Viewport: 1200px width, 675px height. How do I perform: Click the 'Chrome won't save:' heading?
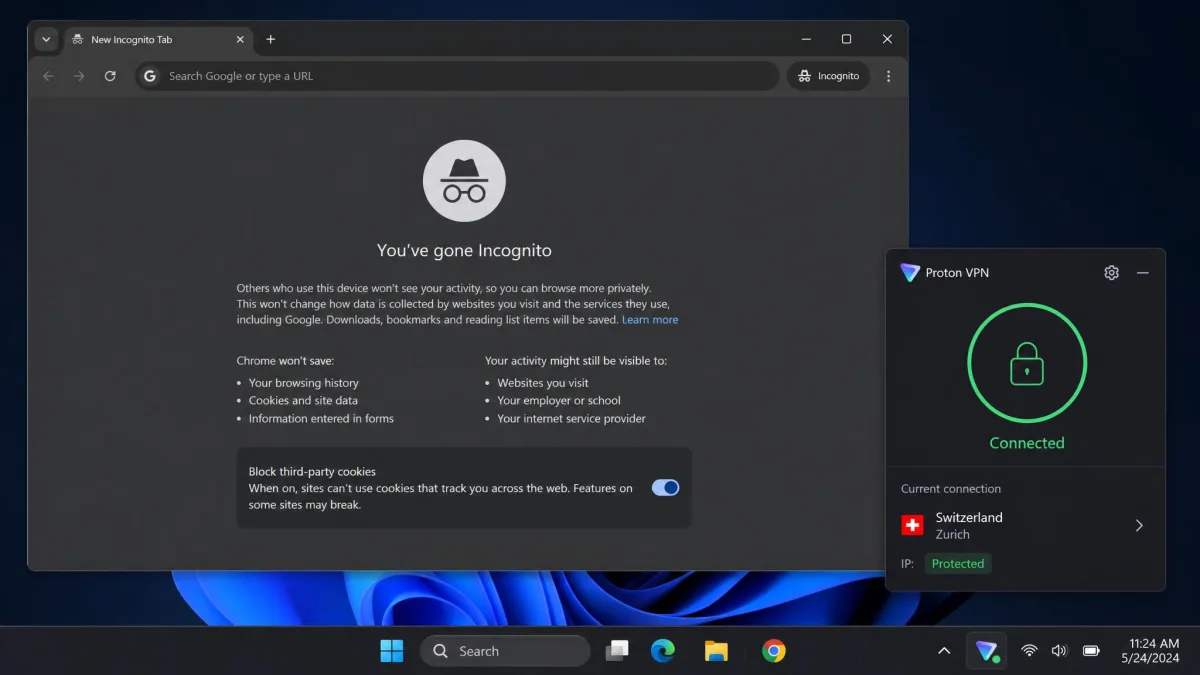[285, 361]
